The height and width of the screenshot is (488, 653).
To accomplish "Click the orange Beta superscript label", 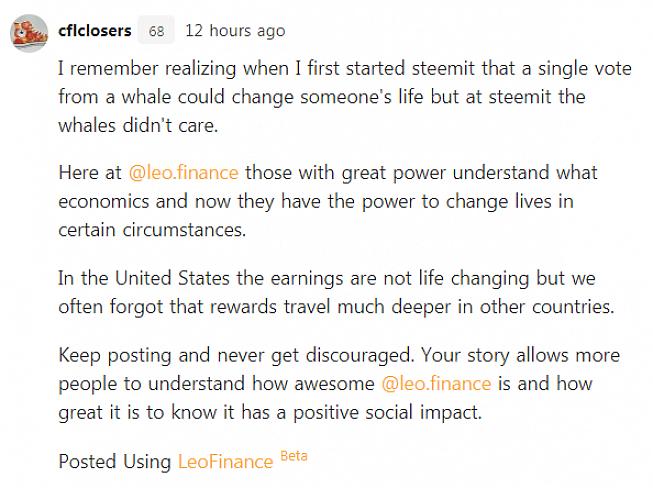I will pyautogui.click(x=294, y=457).
